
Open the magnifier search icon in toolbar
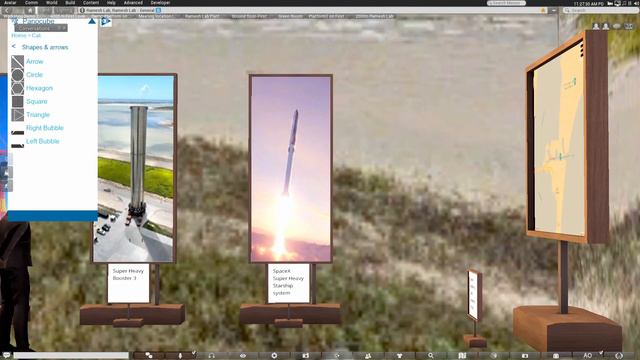(431, 356)
